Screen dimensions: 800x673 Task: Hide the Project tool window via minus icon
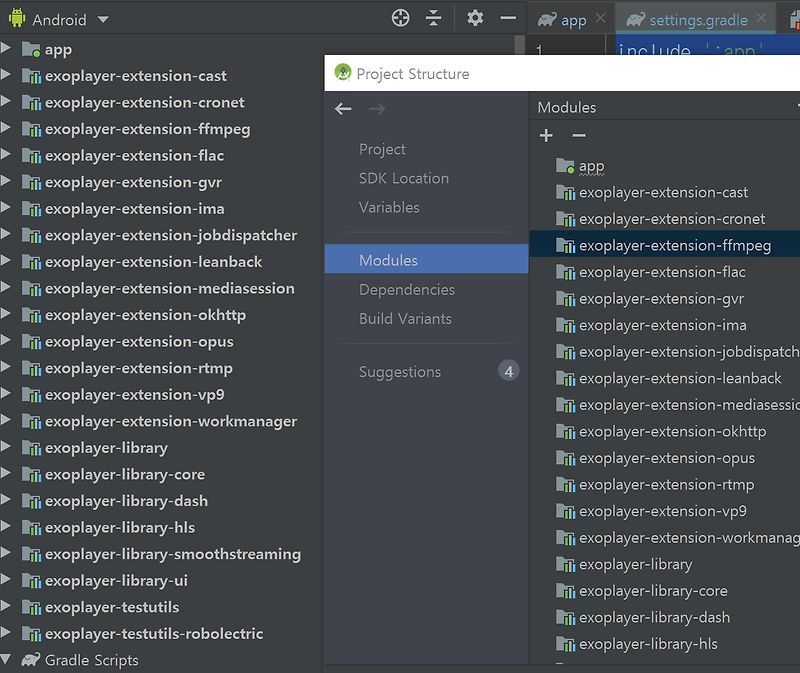pos(510,18)
